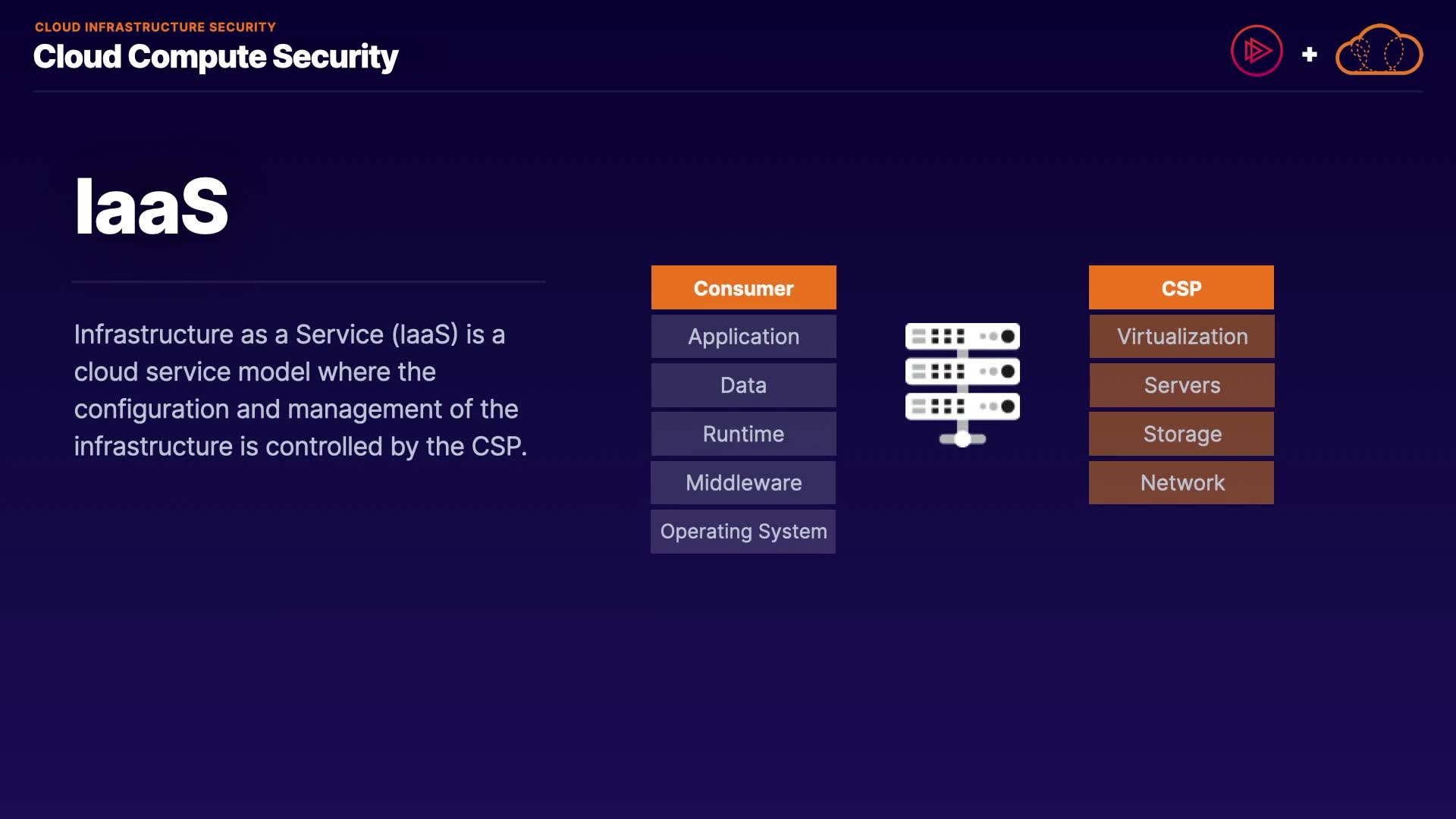Click the large IaaS heading
Viewport: 1456px width, 819px height.
pyautogui.click(x=151, y=206)
